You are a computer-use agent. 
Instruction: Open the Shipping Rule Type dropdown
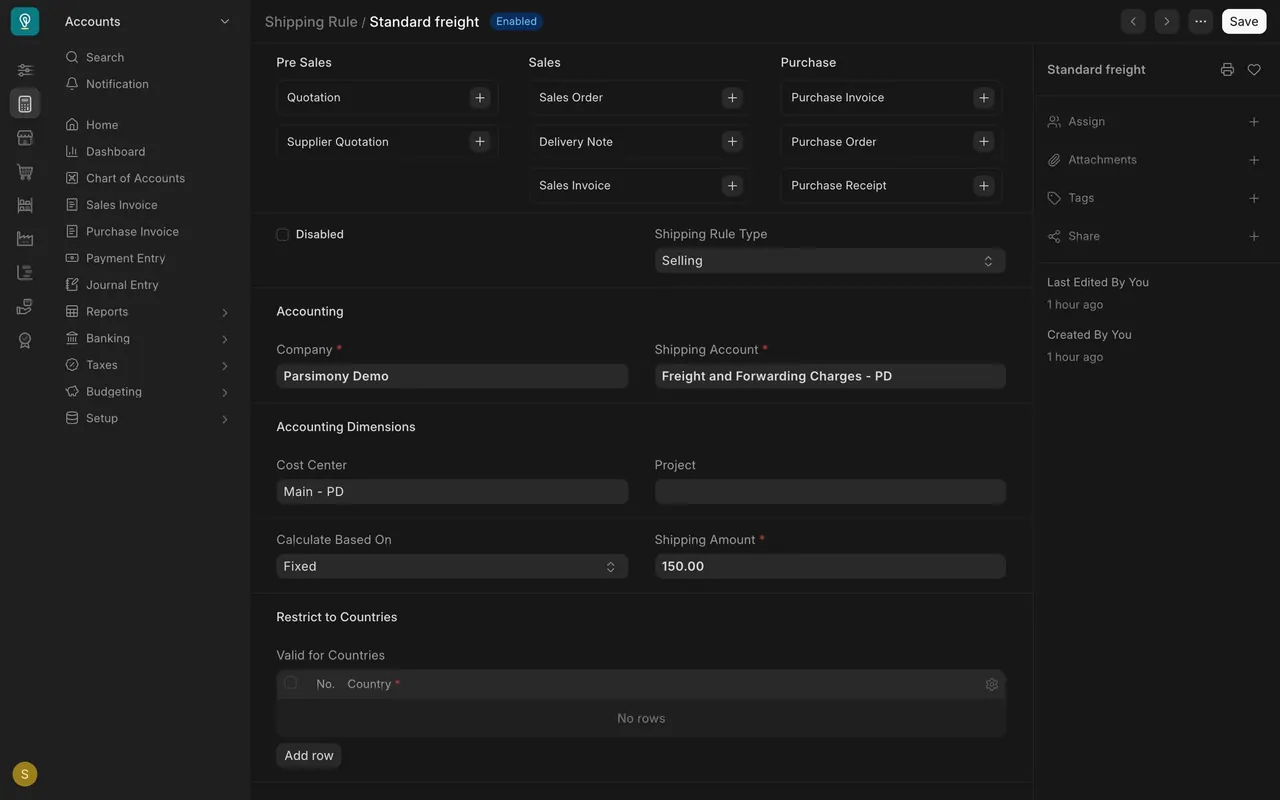coord(830,261)
